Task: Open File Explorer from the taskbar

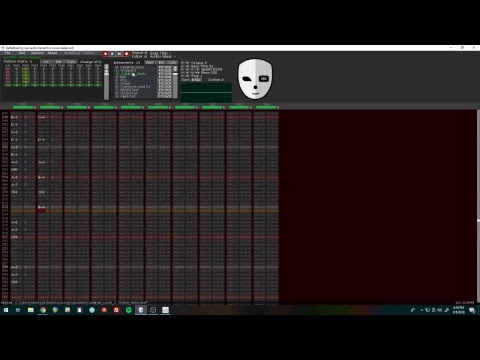Action: [31, 310]
